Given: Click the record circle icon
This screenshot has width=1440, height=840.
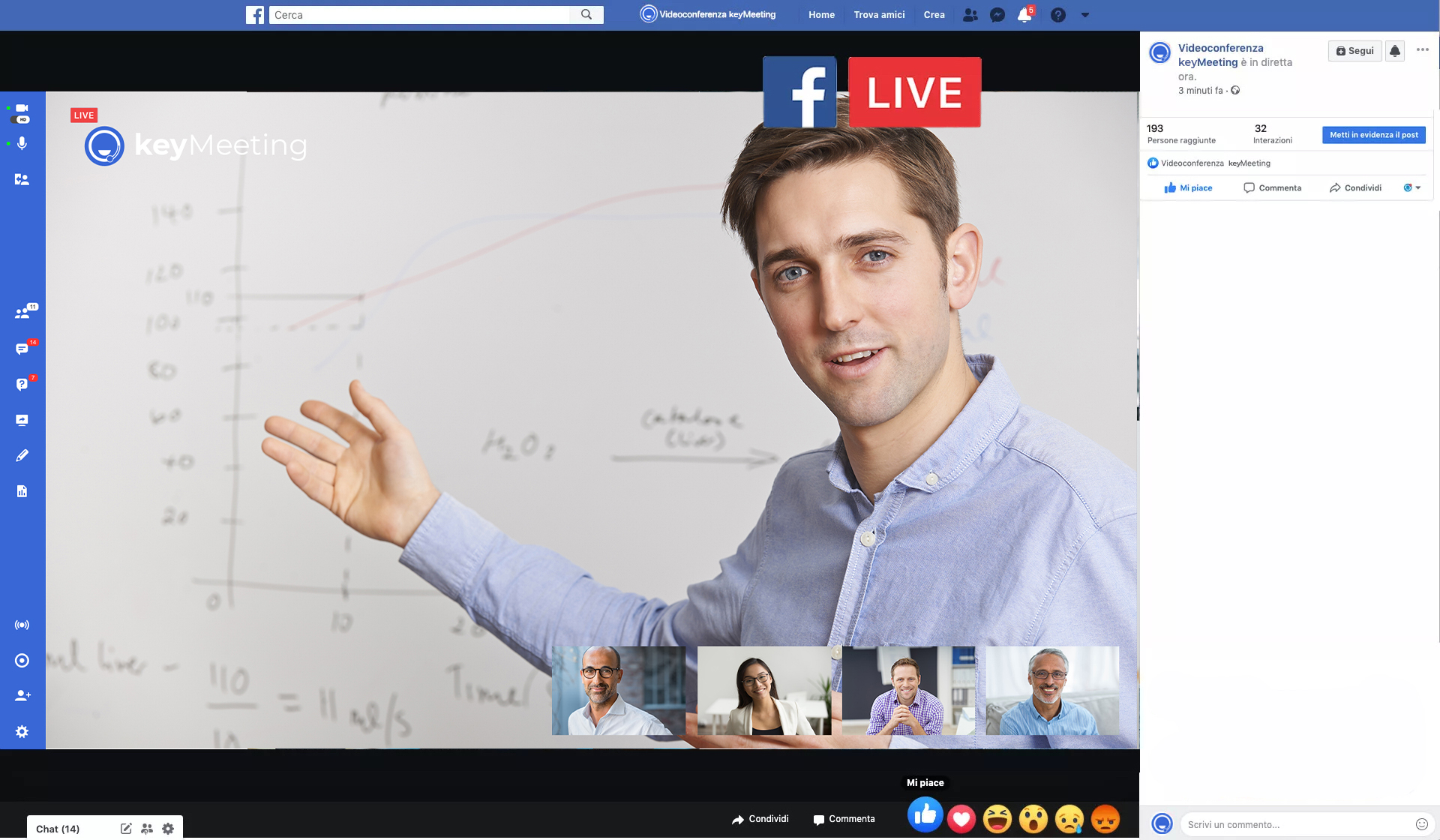Looking at the screenshot, I should (22, 660).
